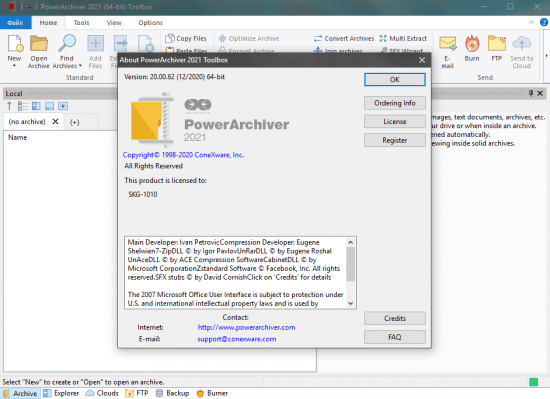The height and width of the screenshot is (399, 550).
Task: Open the New button dropdown arrow
Action: [14, 66]
